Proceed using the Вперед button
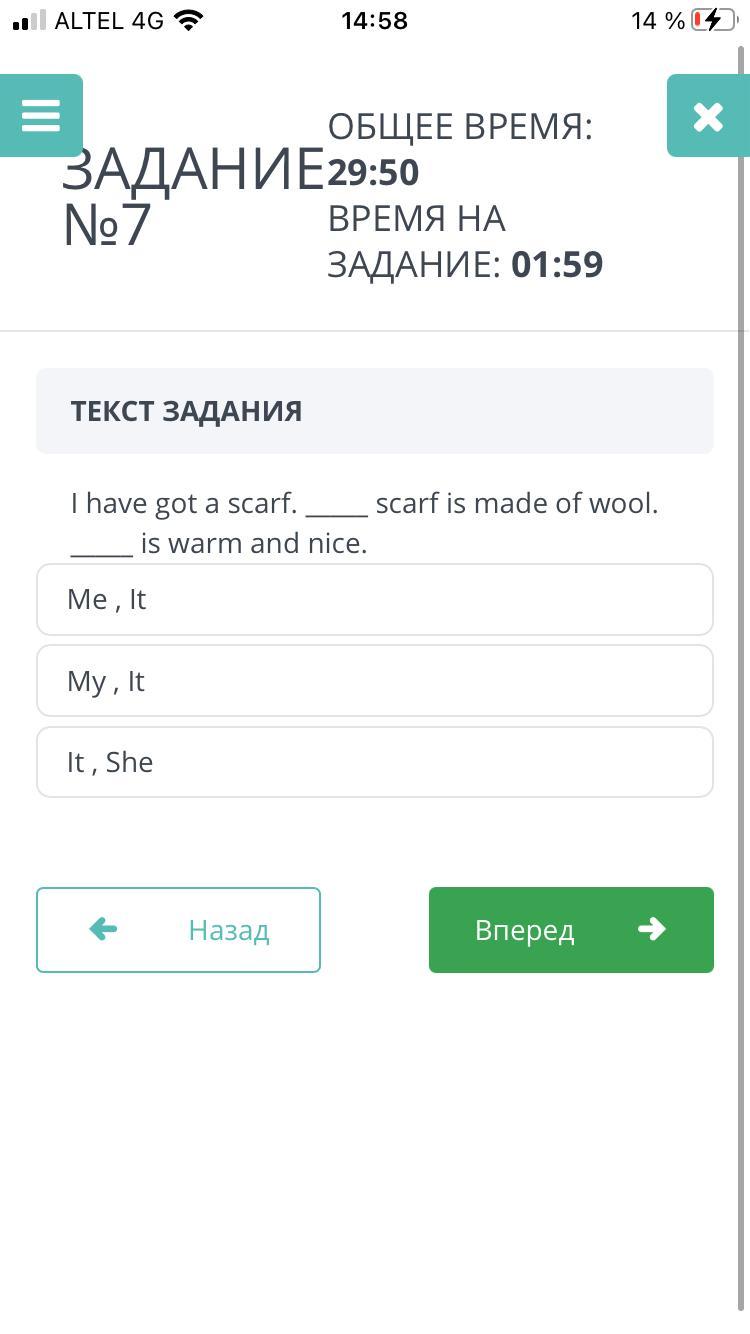 [x=571, y=930]
